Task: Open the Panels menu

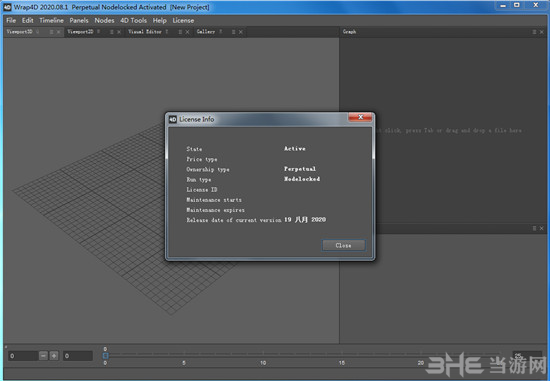Action: coord(79,20)
